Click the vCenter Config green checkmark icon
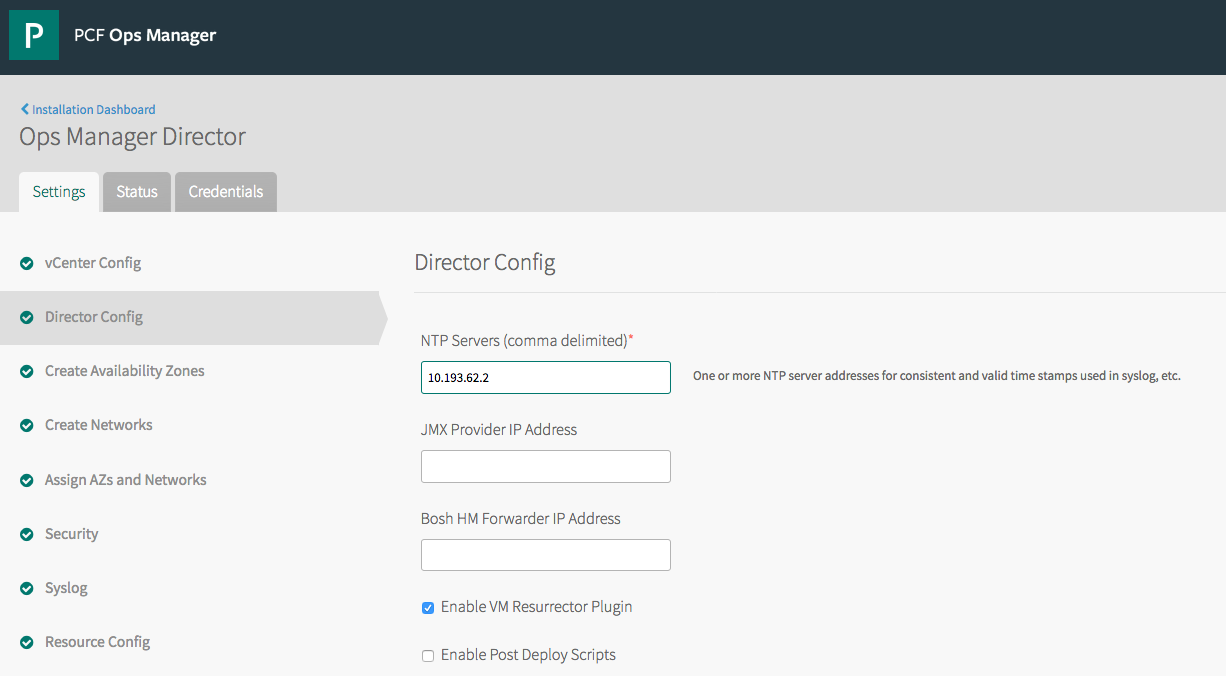The height and width of the screenshot is (676, 1226). click(26, 263)
